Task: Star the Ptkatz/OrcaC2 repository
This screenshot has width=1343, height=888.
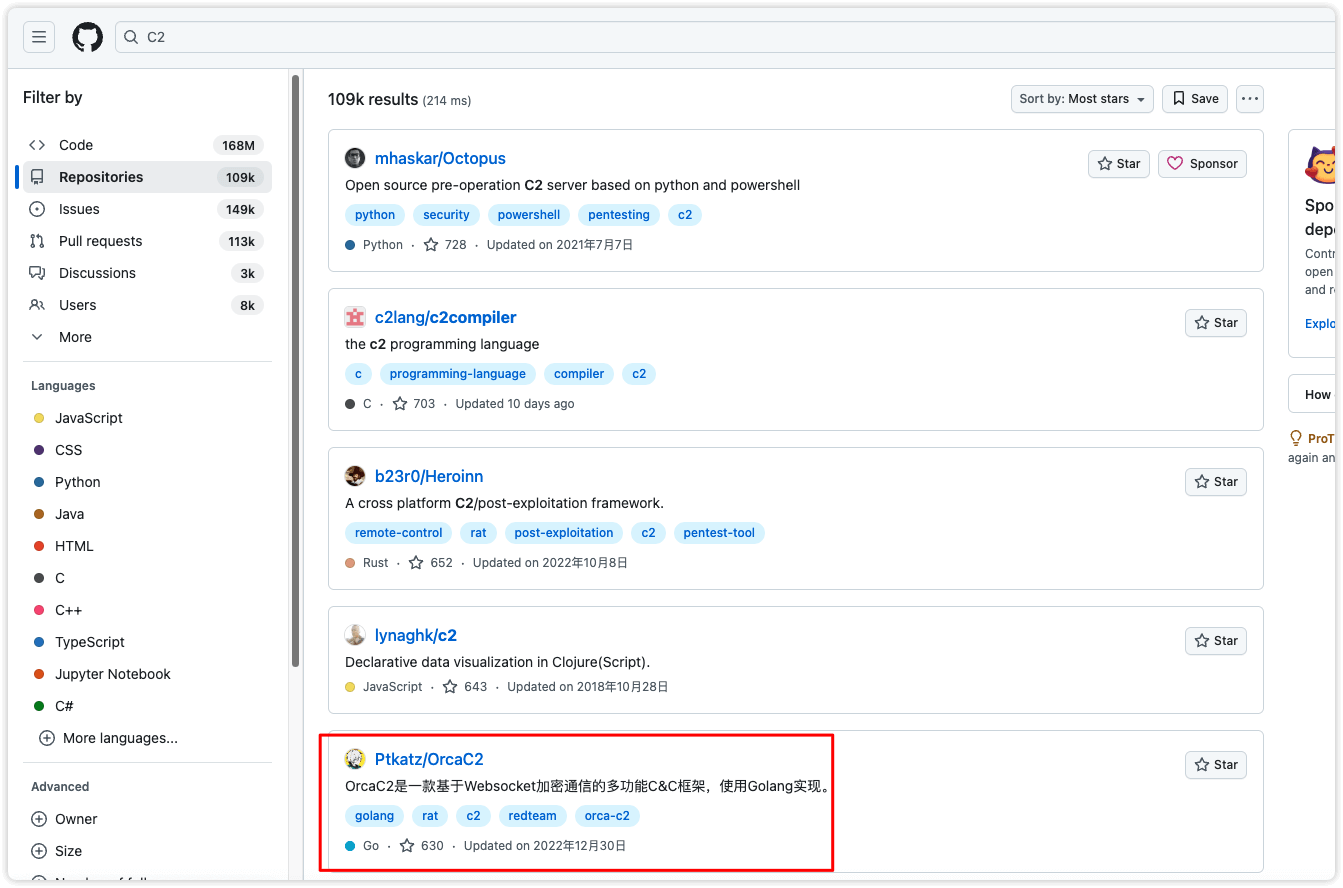Action: (x=1215, y=765)
